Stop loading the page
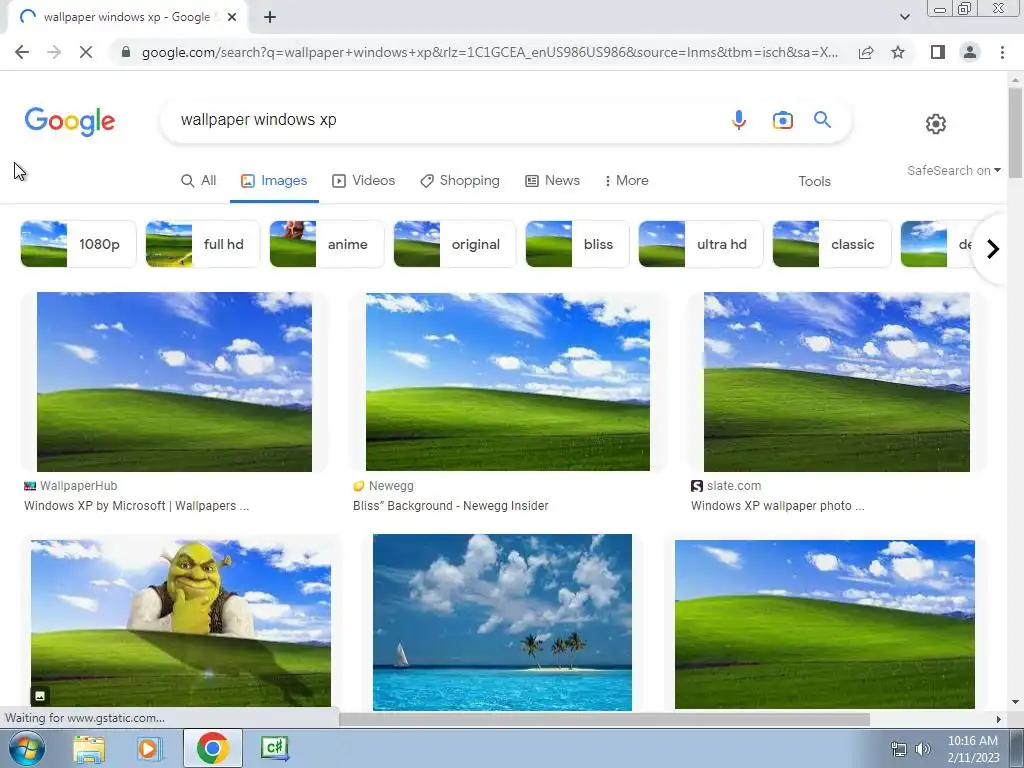 (86, 52)
